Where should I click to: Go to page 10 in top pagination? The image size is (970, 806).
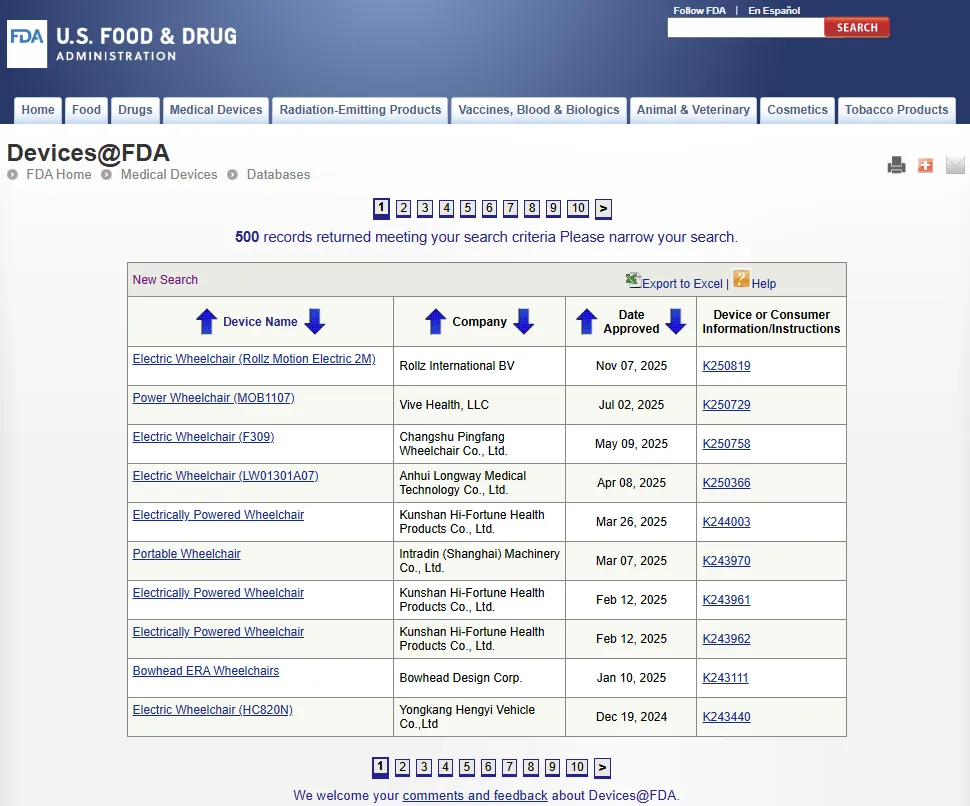tap(578, 208)
